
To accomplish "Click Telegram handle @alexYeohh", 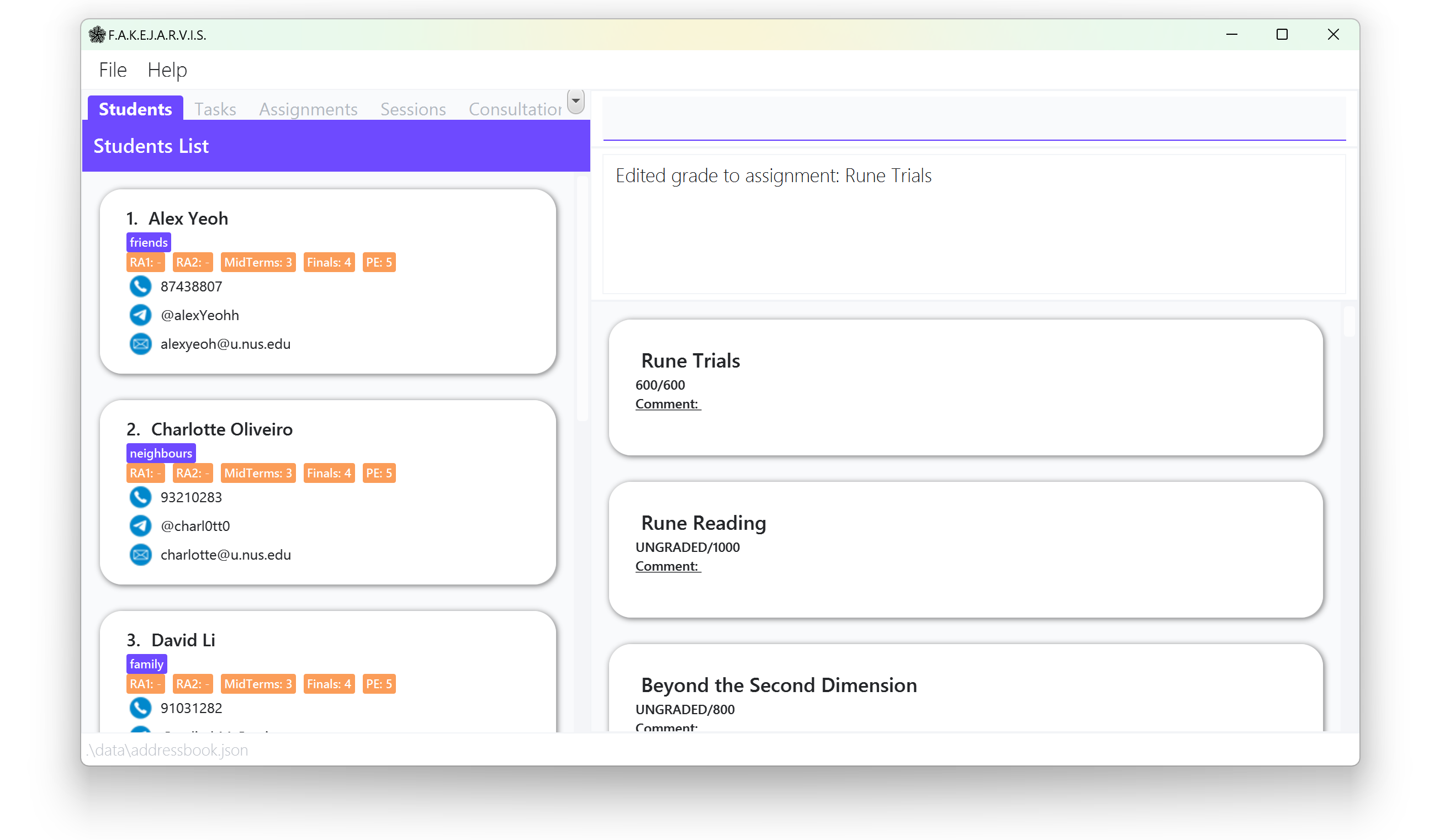I will pos(200,316).
